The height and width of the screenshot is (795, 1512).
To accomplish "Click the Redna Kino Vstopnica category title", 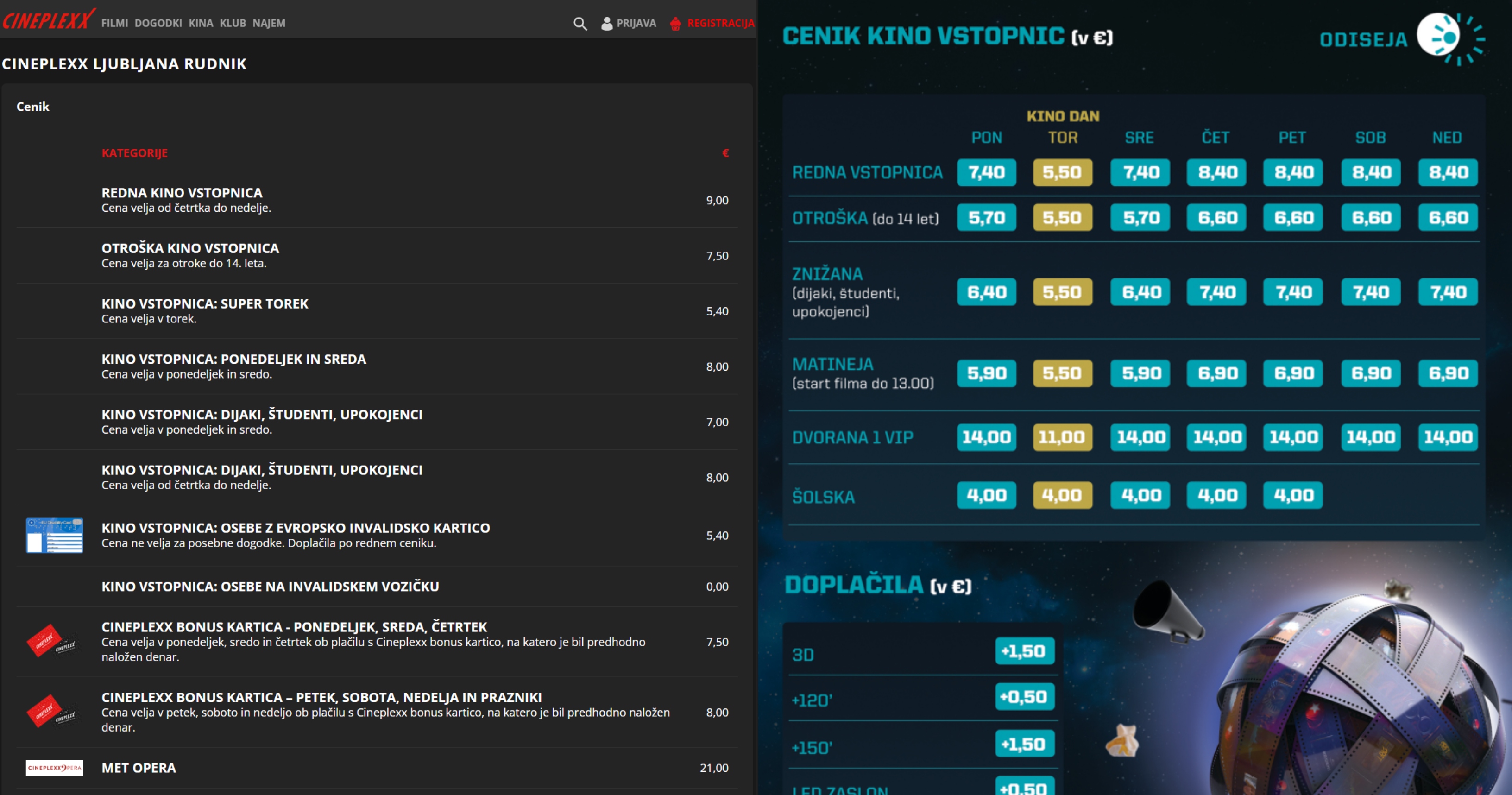I will click(x=182, y=193).
